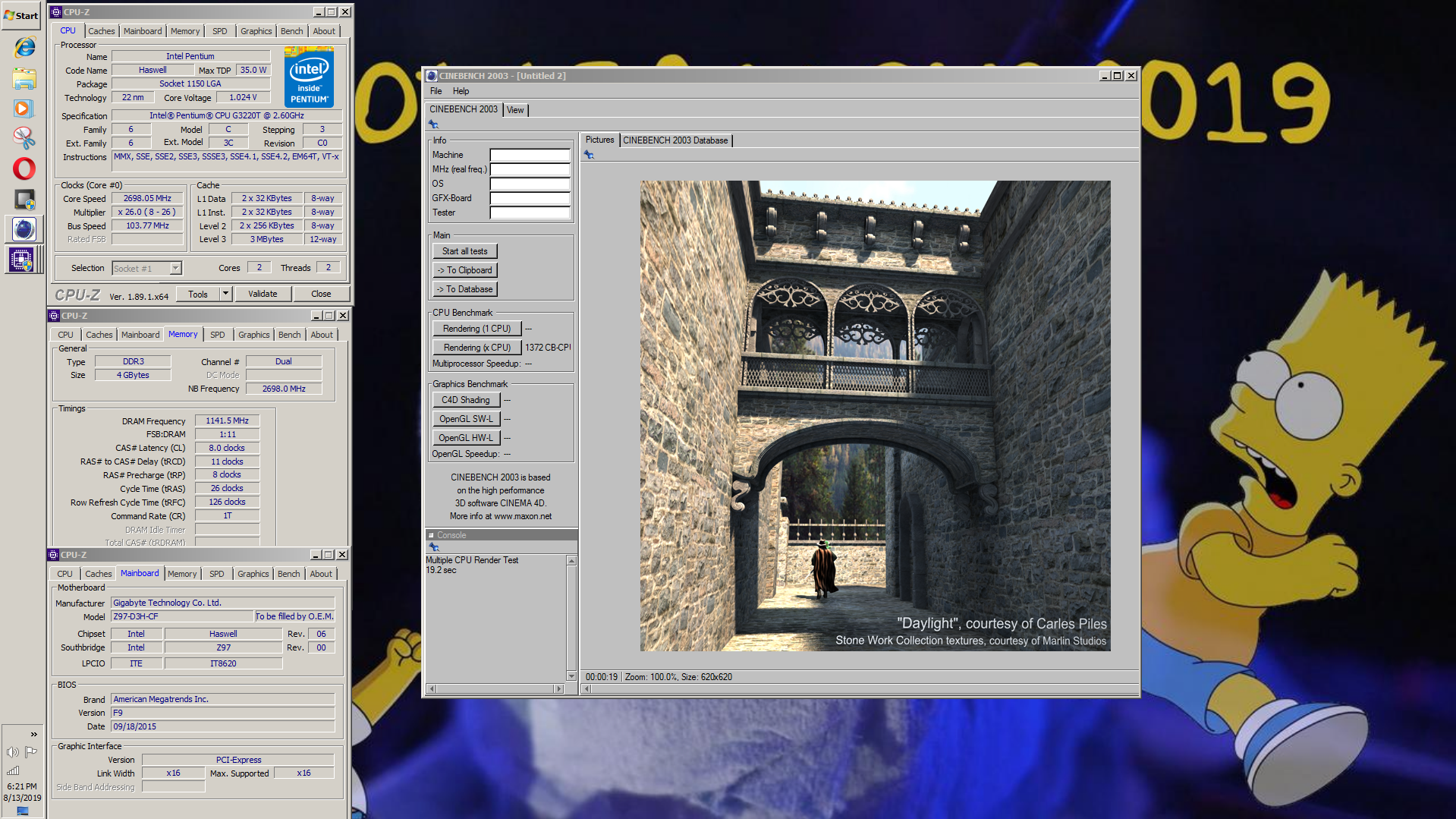Click the To Database button
Image resolution: width=1456 pixels, height=819 pixels.
coord(465,289)
